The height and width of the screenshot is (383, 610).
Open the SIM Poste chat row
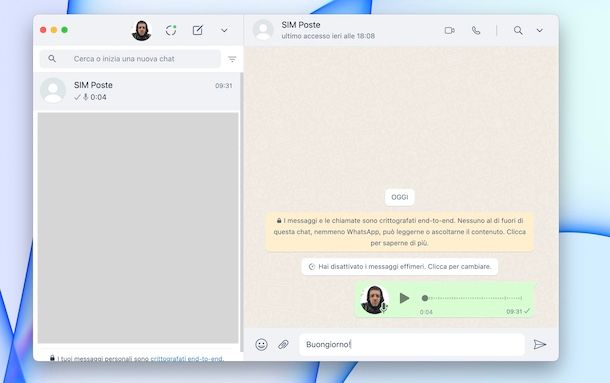point(137,91)
